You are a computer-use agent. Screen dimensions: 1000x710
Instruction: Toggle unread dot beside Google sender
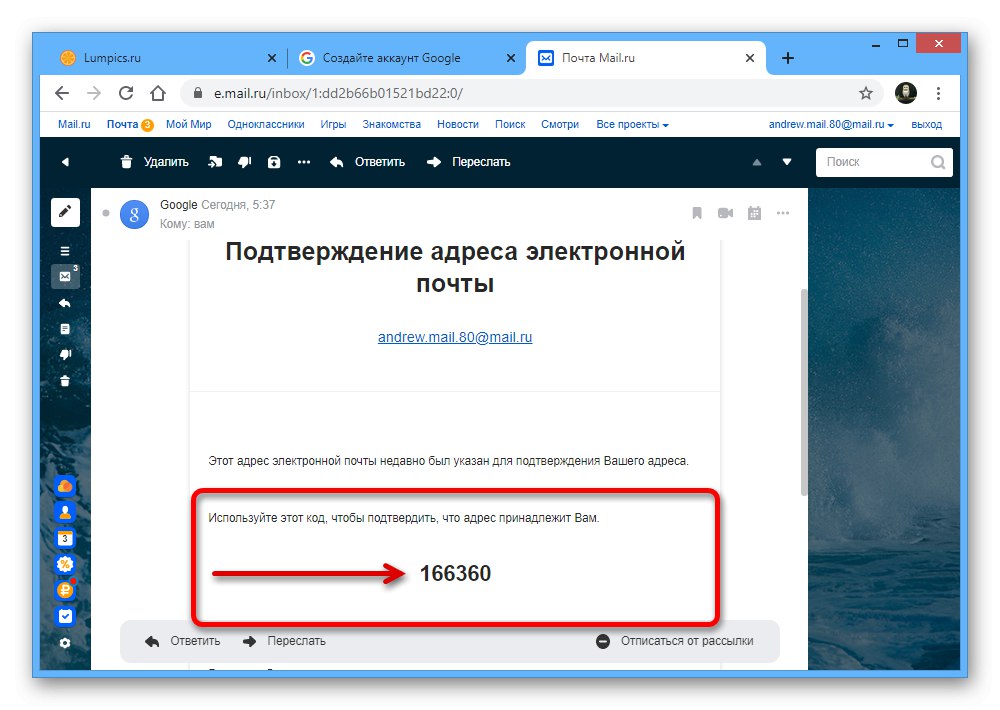[106, 213]
